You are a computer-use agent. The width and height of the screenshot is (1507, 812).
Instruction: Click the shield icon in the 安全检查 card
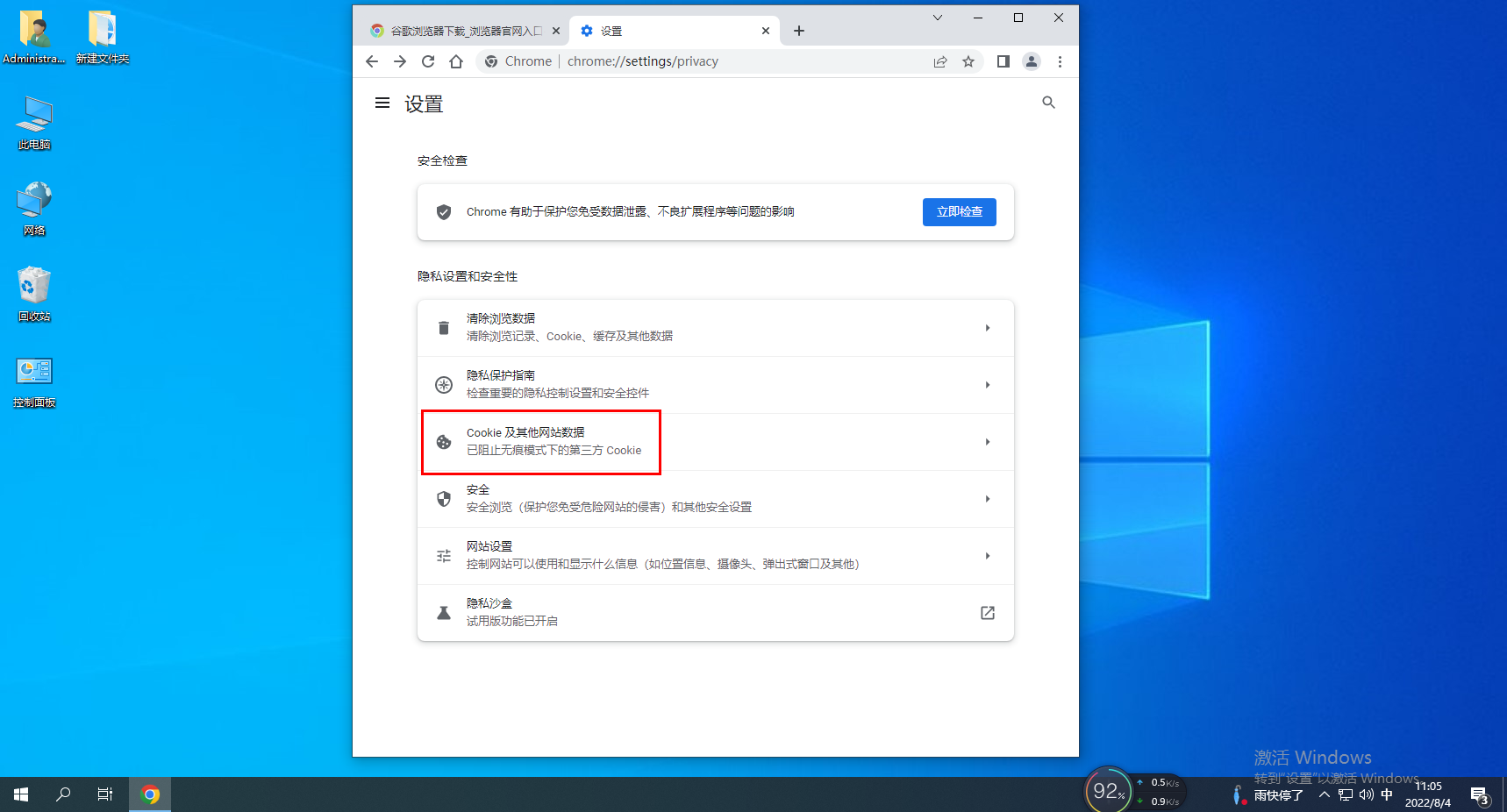pos(443,211)
